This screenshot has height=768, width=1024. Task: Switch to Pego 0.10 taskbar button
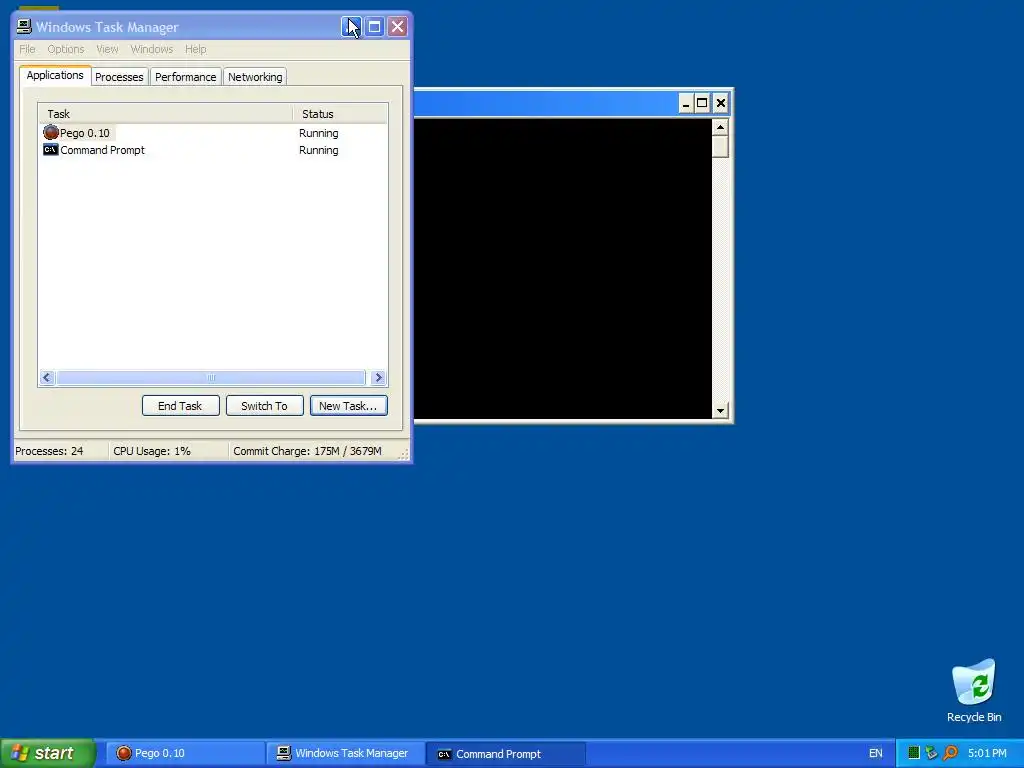[185, 754]
